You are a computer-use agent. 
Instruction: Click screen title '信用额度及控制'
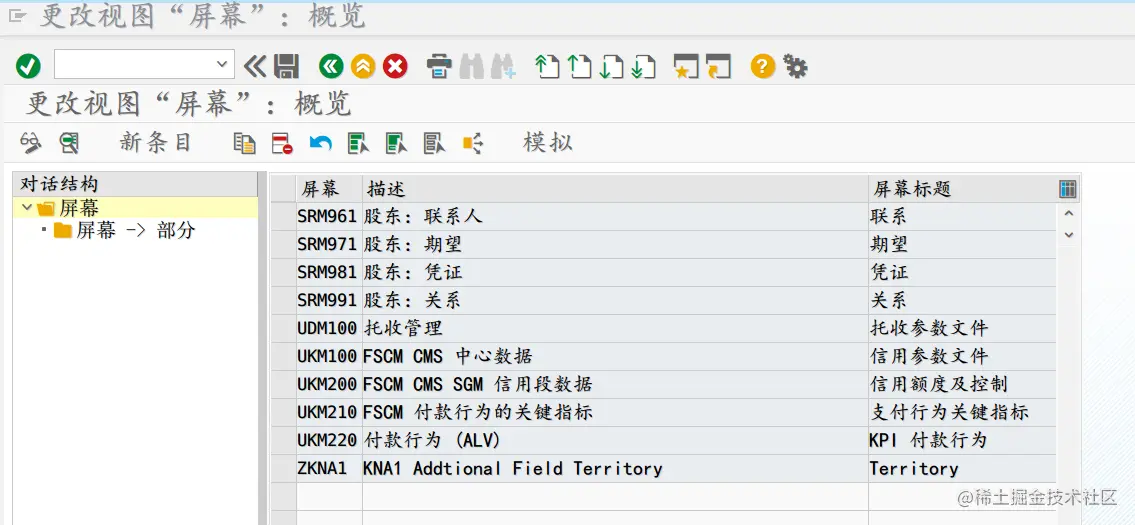pyautogui.click(x=939, y=385)
